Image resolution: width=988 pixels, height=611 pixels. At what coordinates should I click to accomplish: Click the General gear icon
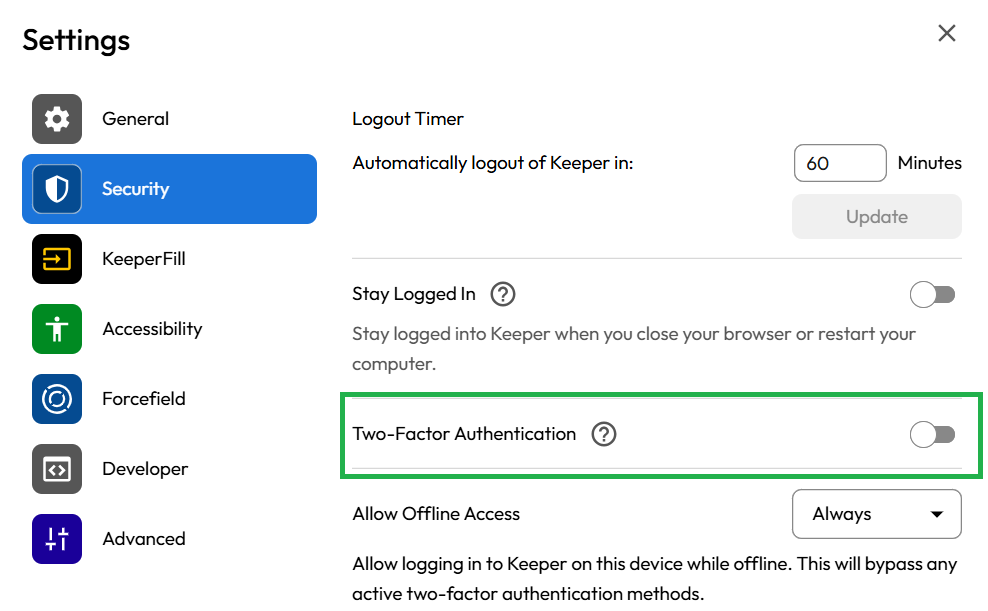pos(57,119)
